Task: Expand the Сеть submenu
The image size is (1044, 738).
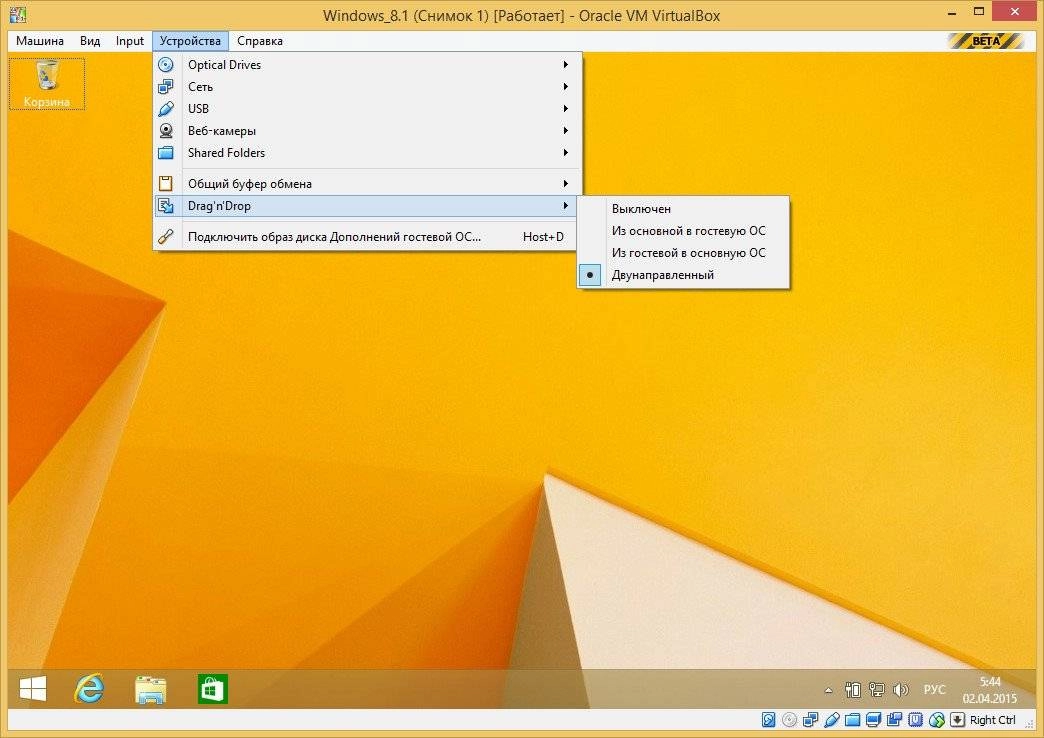Action: coord(368,87)
